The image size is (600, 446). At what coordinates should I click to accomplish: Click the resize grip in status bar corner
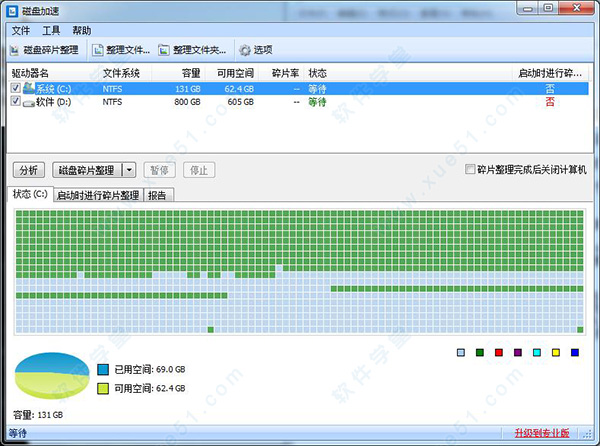click(x=587, y=434)
